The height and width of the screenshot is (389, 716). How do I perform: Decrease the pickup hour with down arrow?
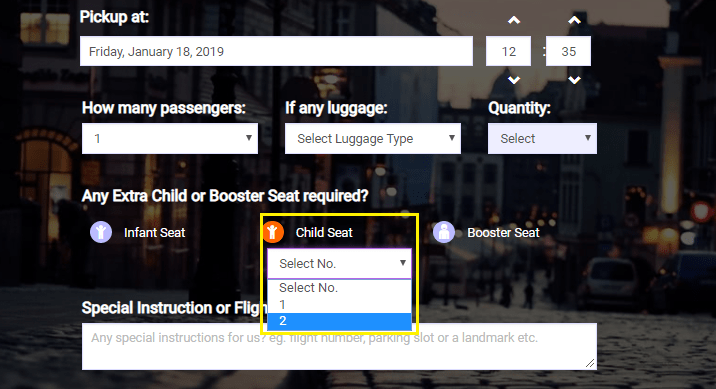click(514, 80)
